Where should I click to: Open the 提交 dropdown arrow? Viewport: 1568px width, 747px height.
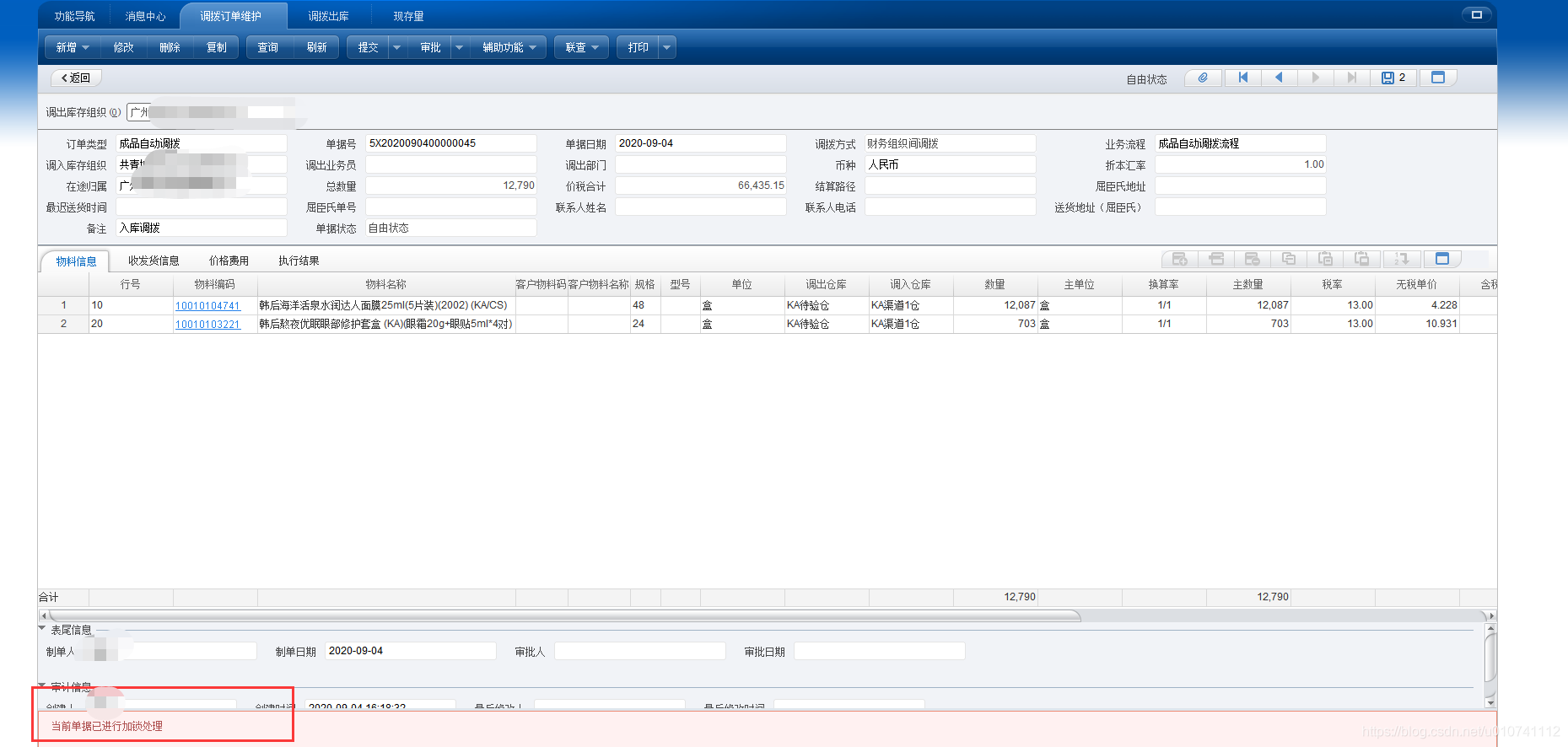(396, 48)
